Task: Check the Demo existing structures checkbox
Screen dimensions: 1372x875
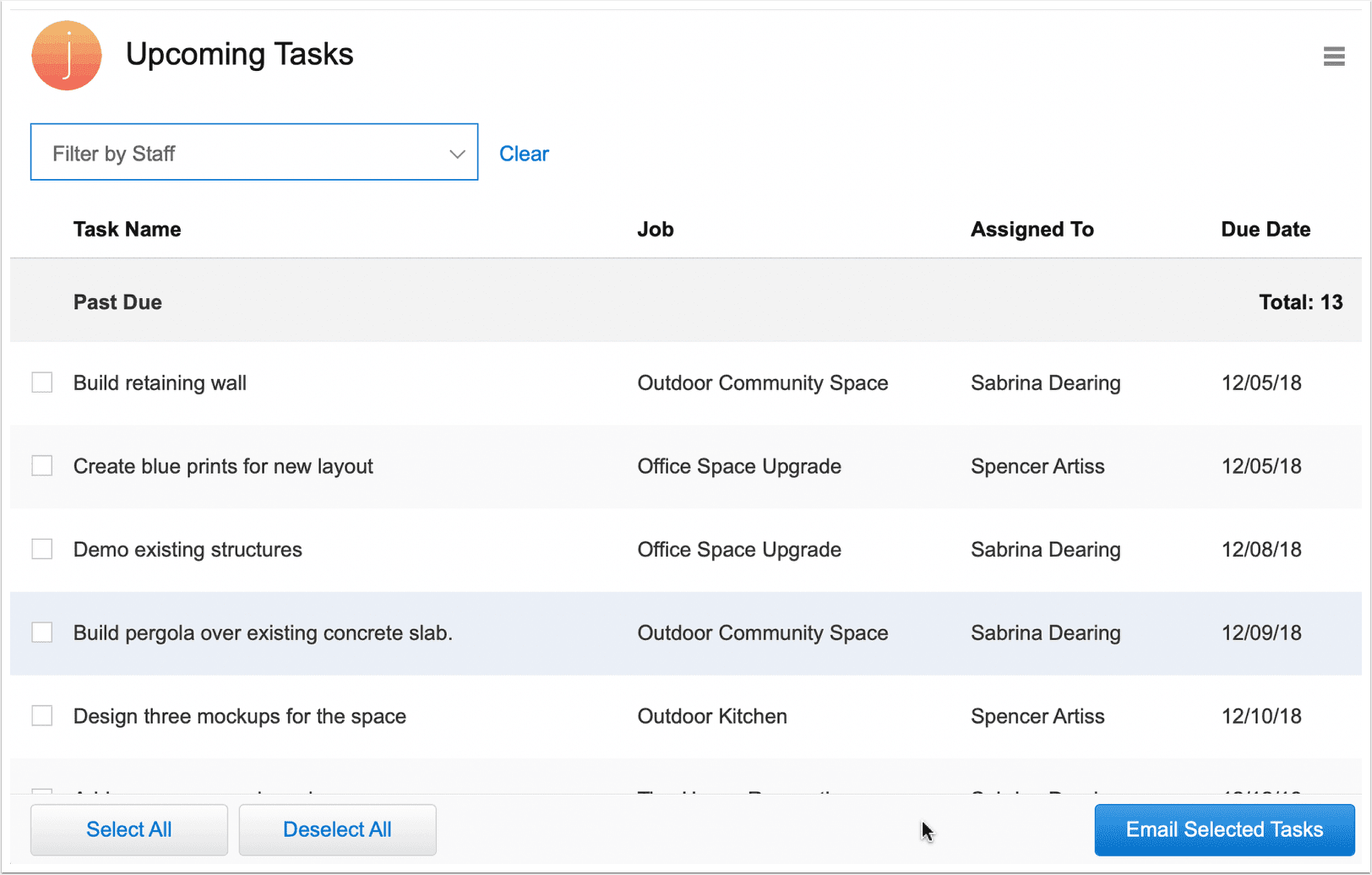Action: [41, 548]
